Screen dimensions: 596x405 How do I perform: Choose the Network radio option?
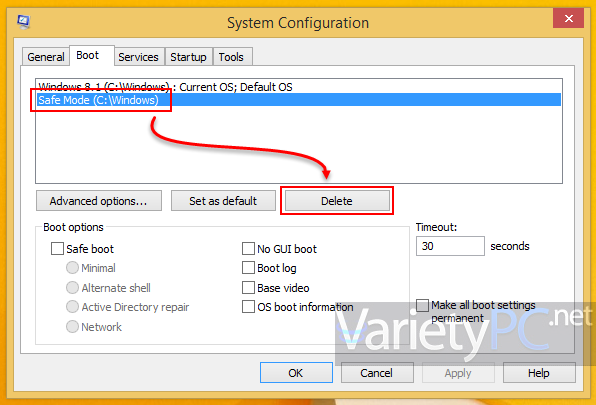pyautogui.click(x=72, y=326)
